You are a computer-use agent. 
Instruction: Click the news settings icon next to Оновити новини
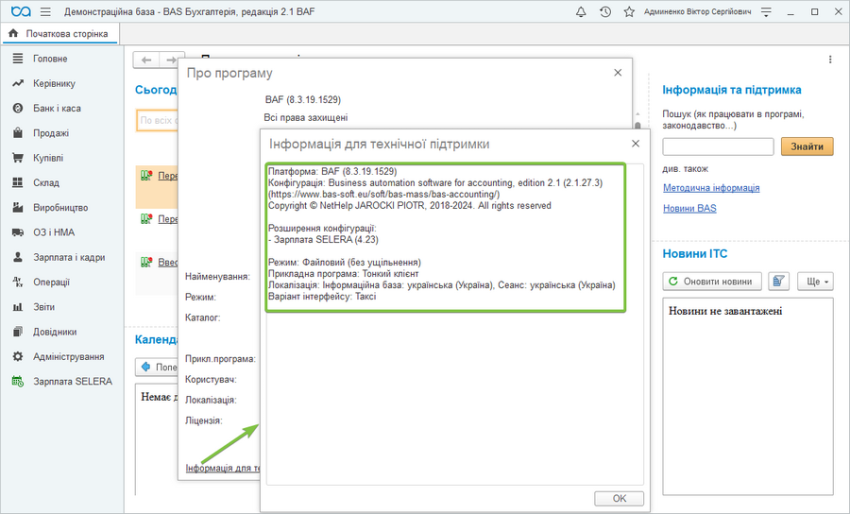[x=778, y=281]
